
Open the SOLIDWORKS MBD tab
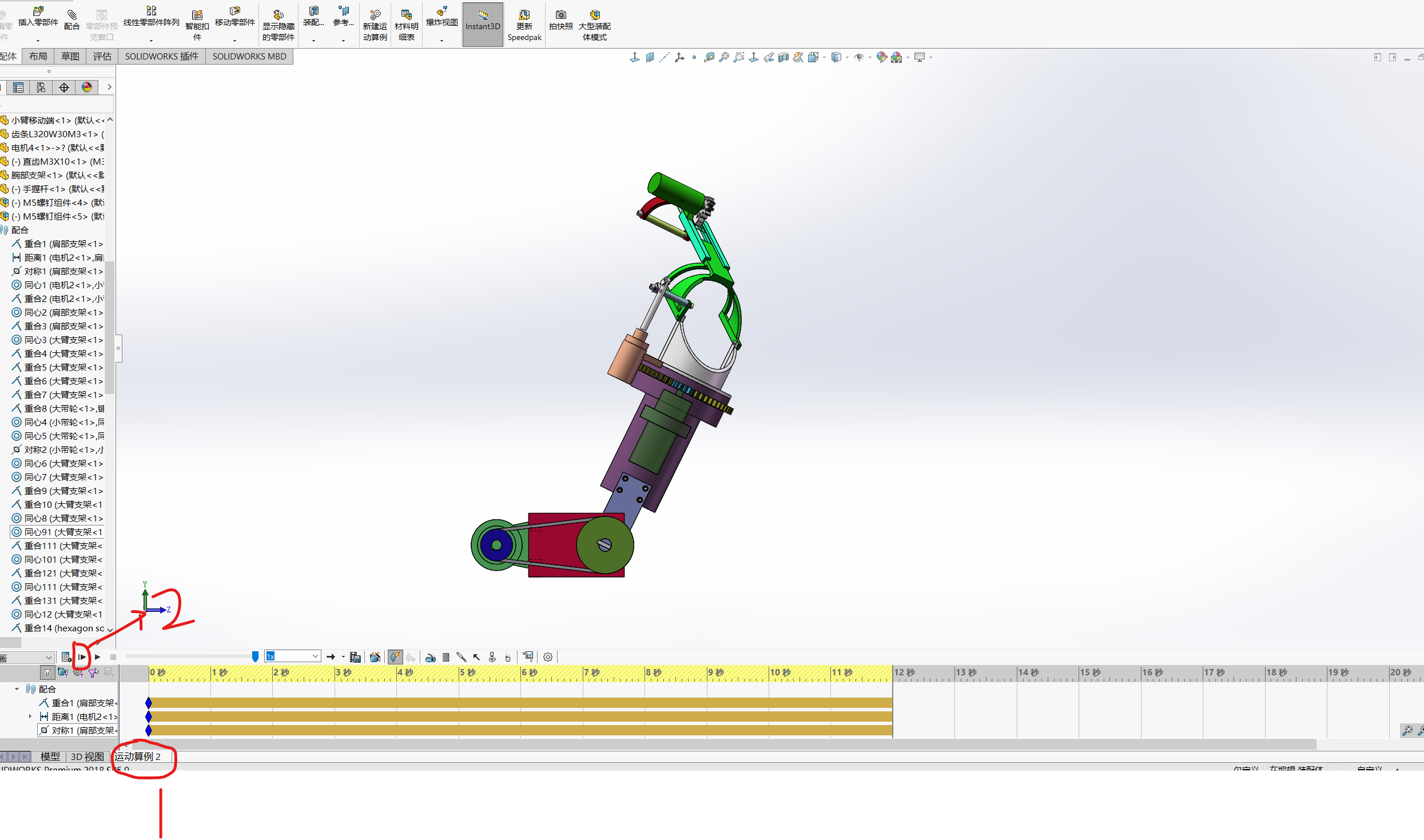pyautogui.click(x=249, y=56)
